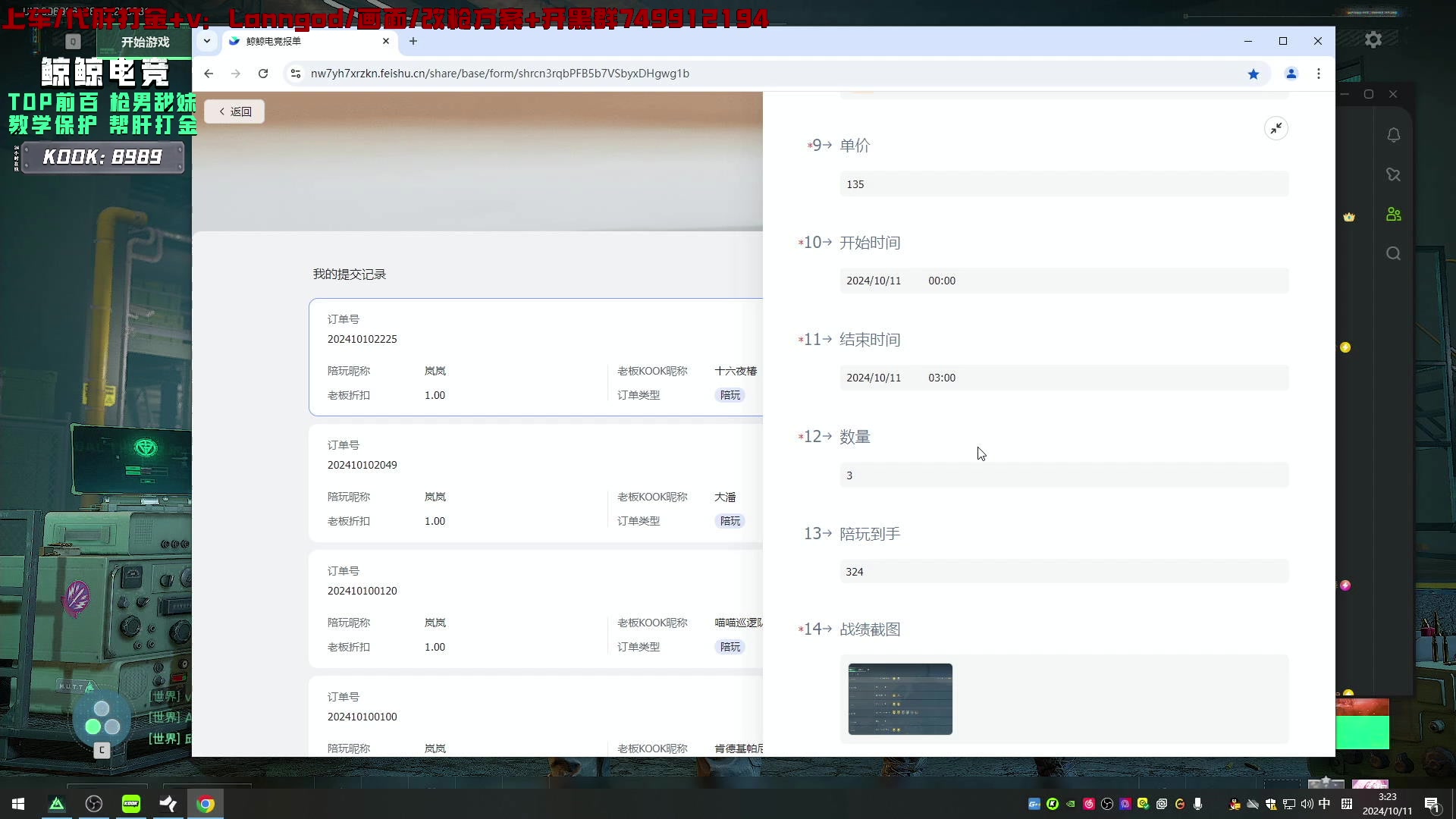Select the order record 202410100120
Viewport: 1456px width, 819px height.
coord(536,609)
